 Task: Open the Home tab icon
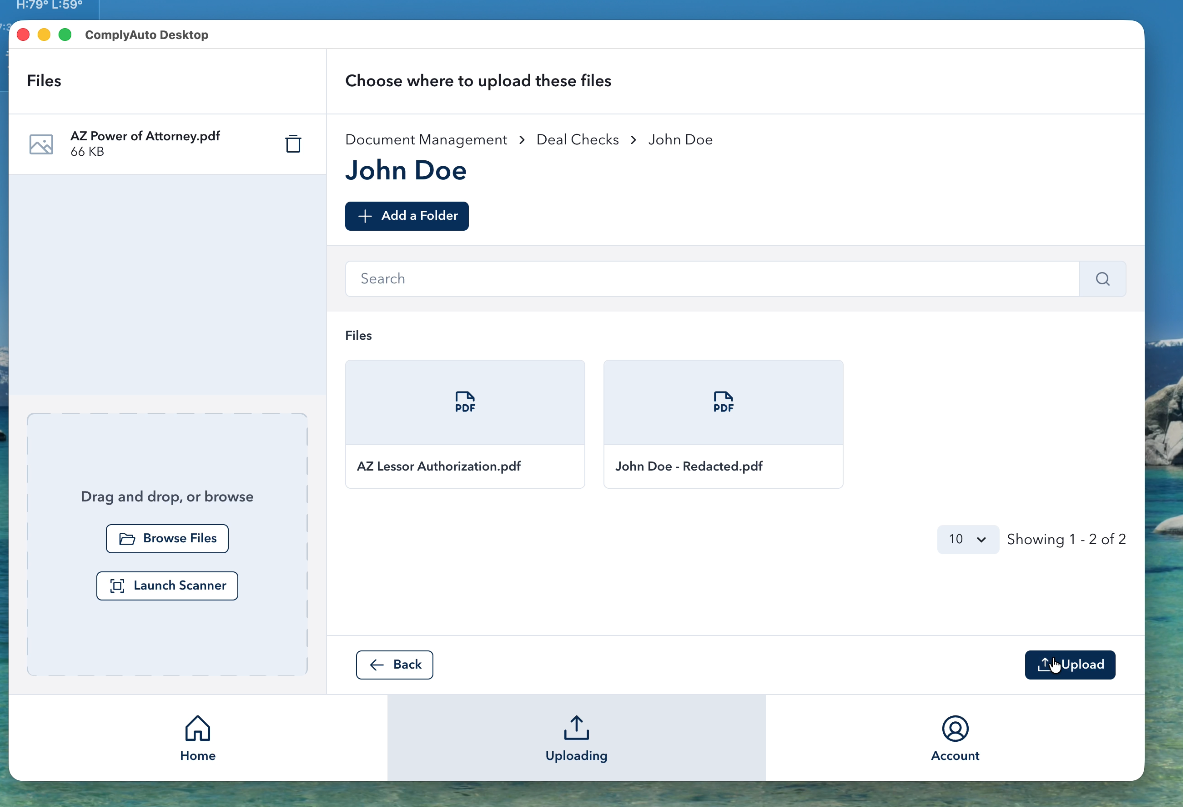[x=198, y=728]
